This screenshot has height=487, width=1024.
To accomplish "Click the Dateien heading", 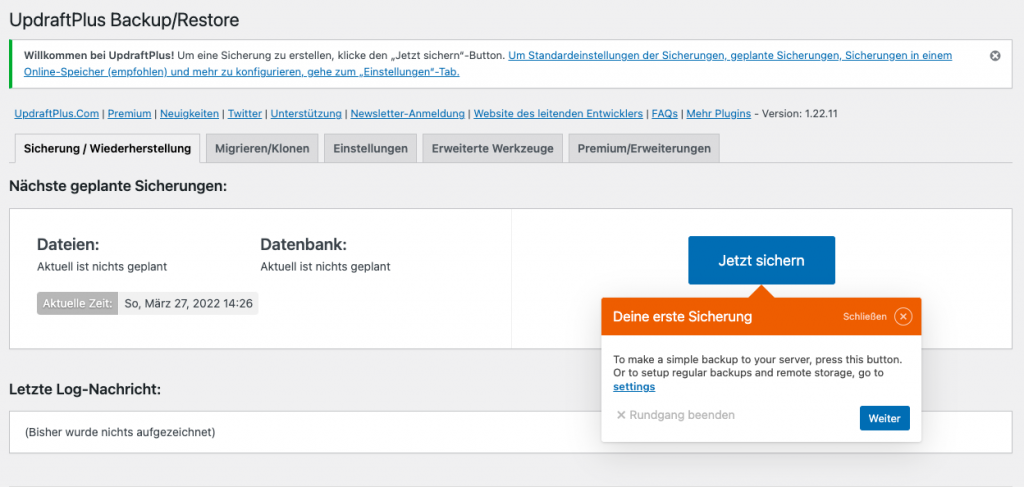I will tap(68, 245).
